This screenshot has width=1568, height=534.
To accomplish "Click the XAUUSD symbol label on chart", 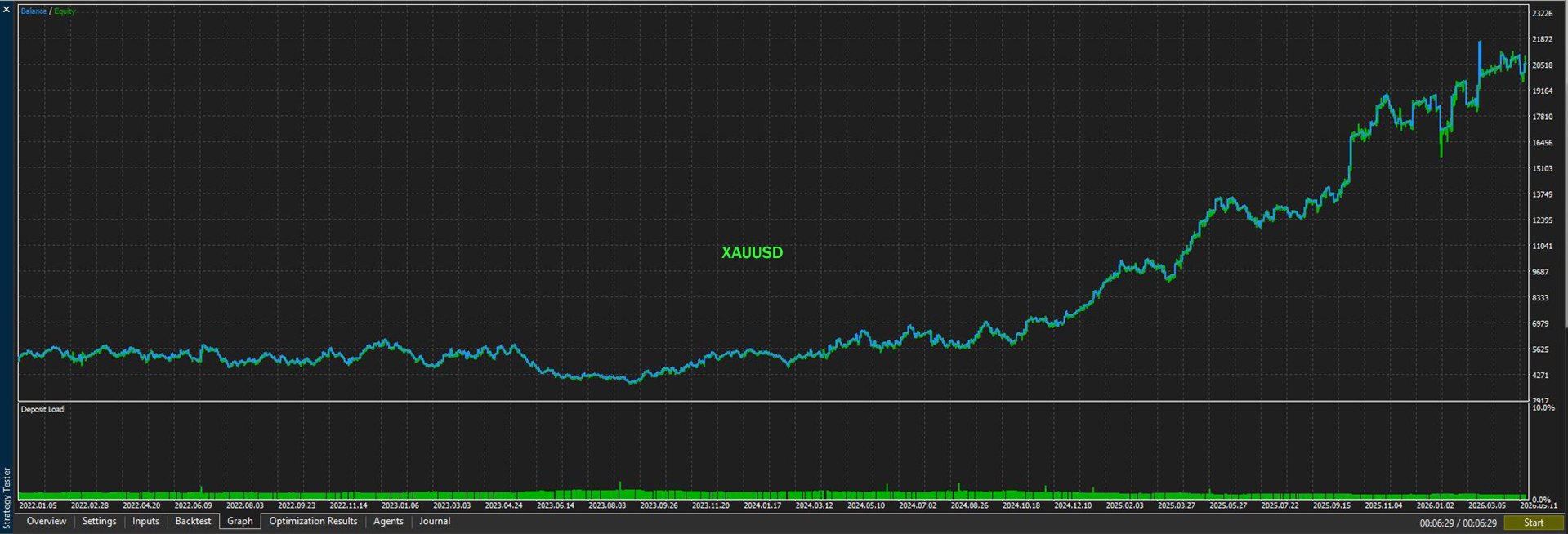I will (752, 253).
